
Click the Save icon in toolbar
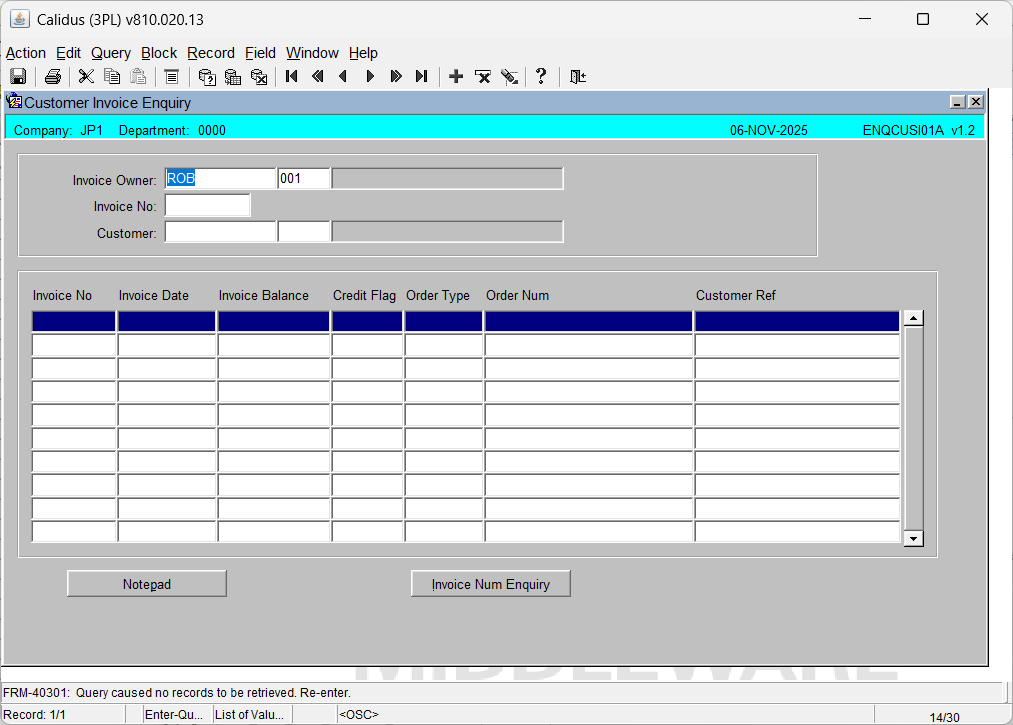17,77
